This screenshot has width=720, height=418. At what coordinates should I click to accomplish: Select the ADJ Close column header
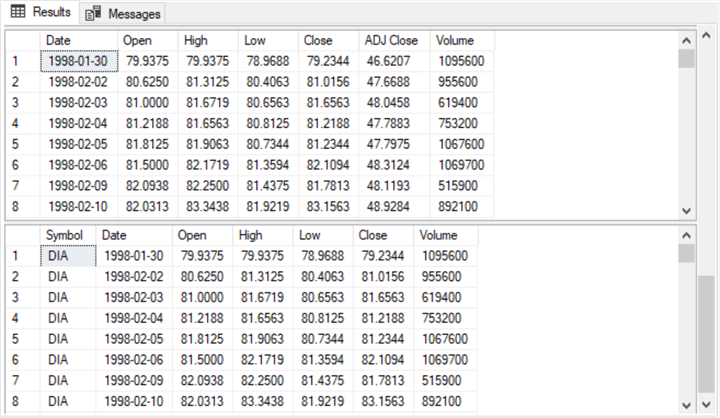click(393, 40)
